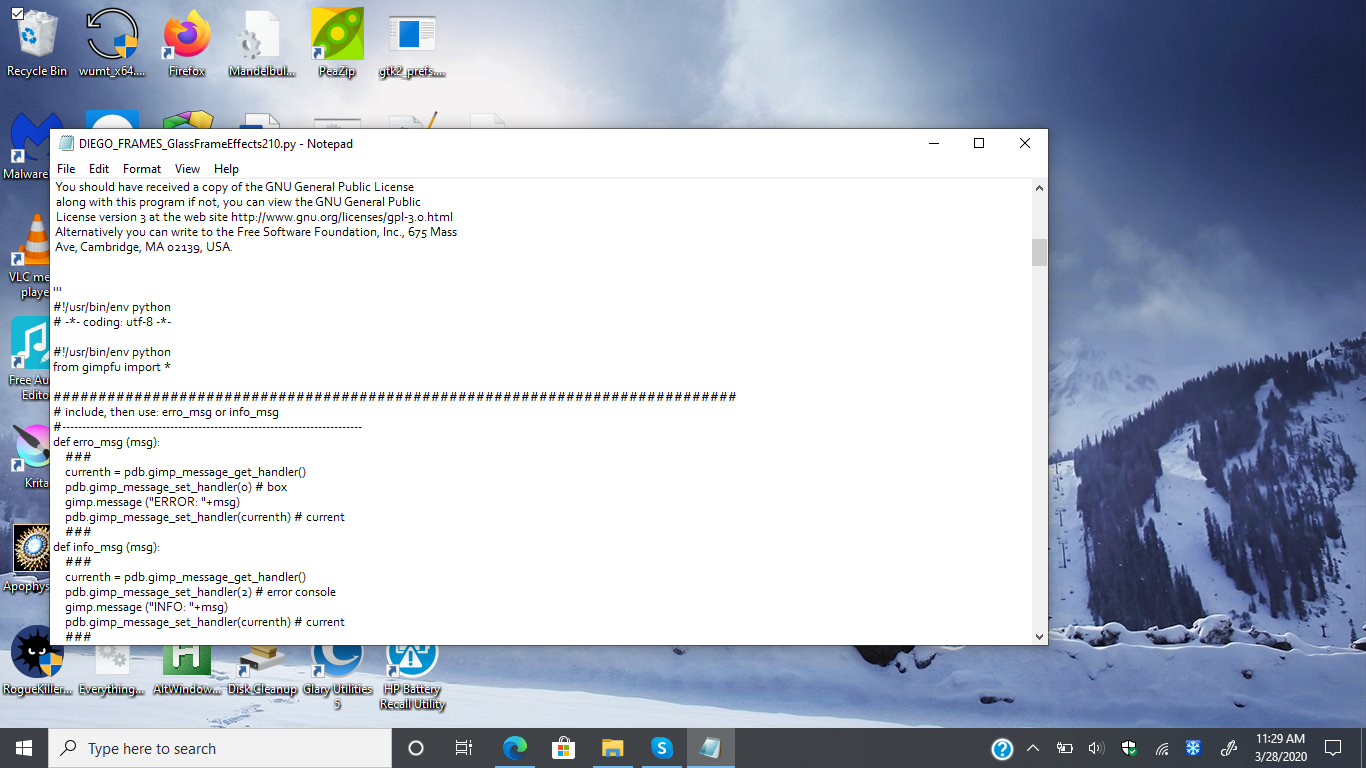Open the Help menu
Image resolution: width=1366 pixels, height=768 pixels.
point(227,169)
